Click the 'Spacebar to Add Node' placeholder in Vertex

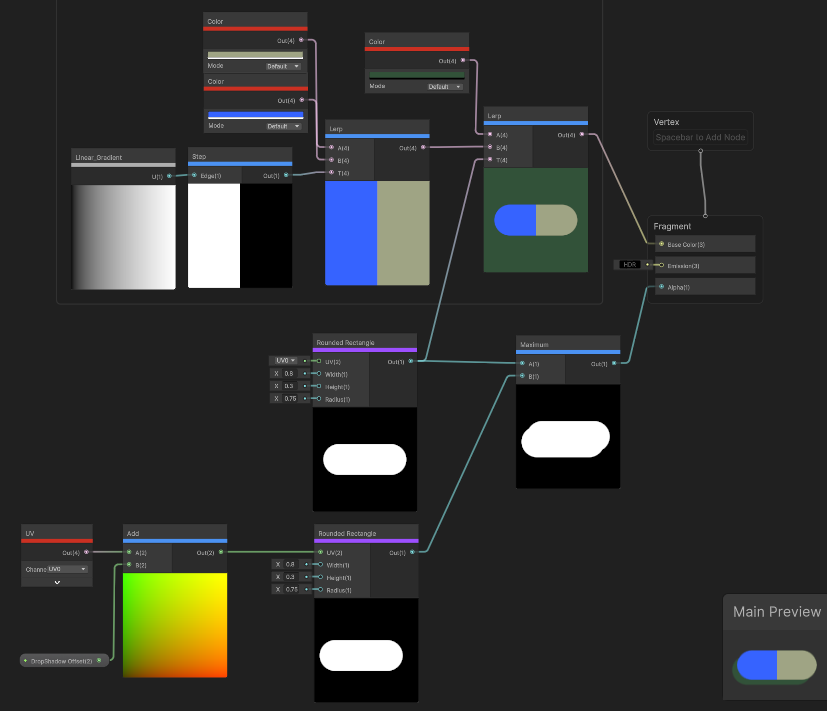700,137
